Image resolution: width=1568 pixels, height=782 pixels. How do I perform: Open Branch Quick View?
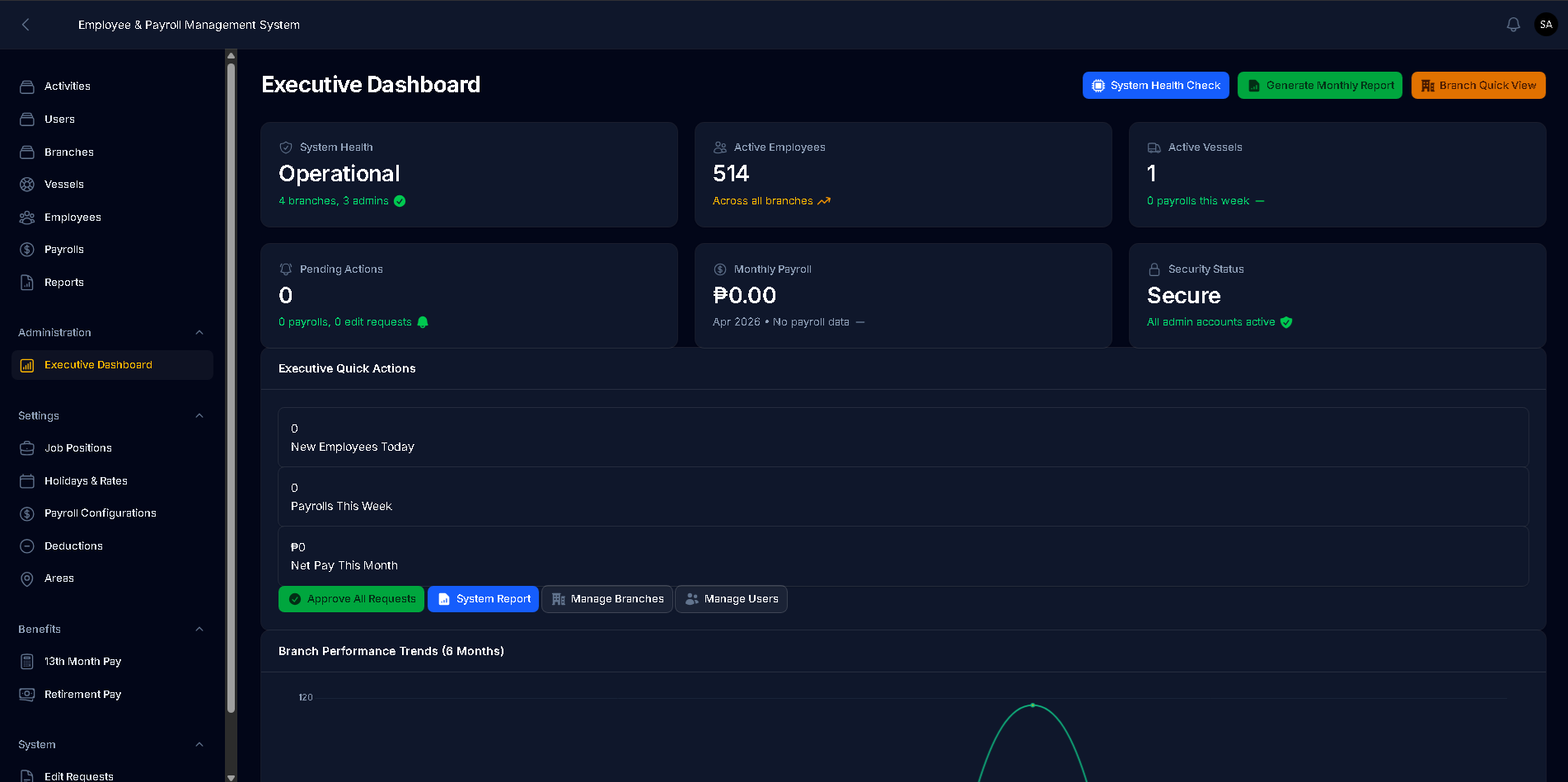point(1478,86)
